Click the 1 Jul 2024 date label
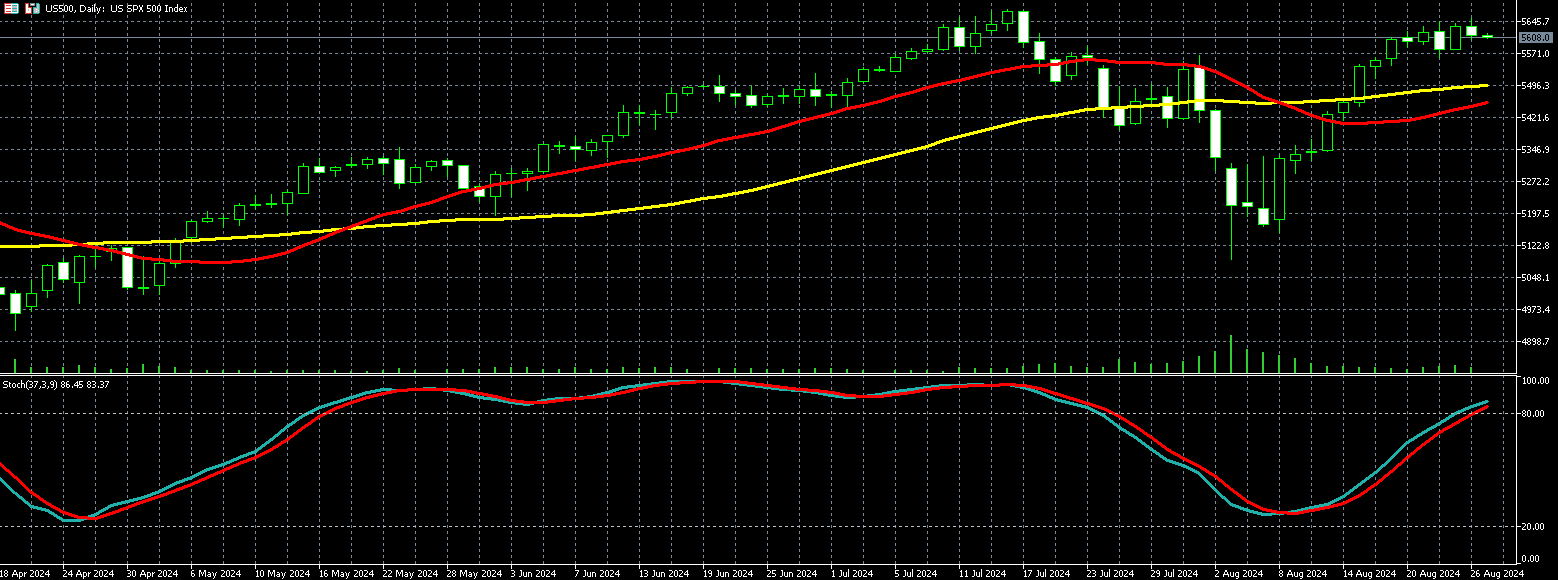 [853, 574]
